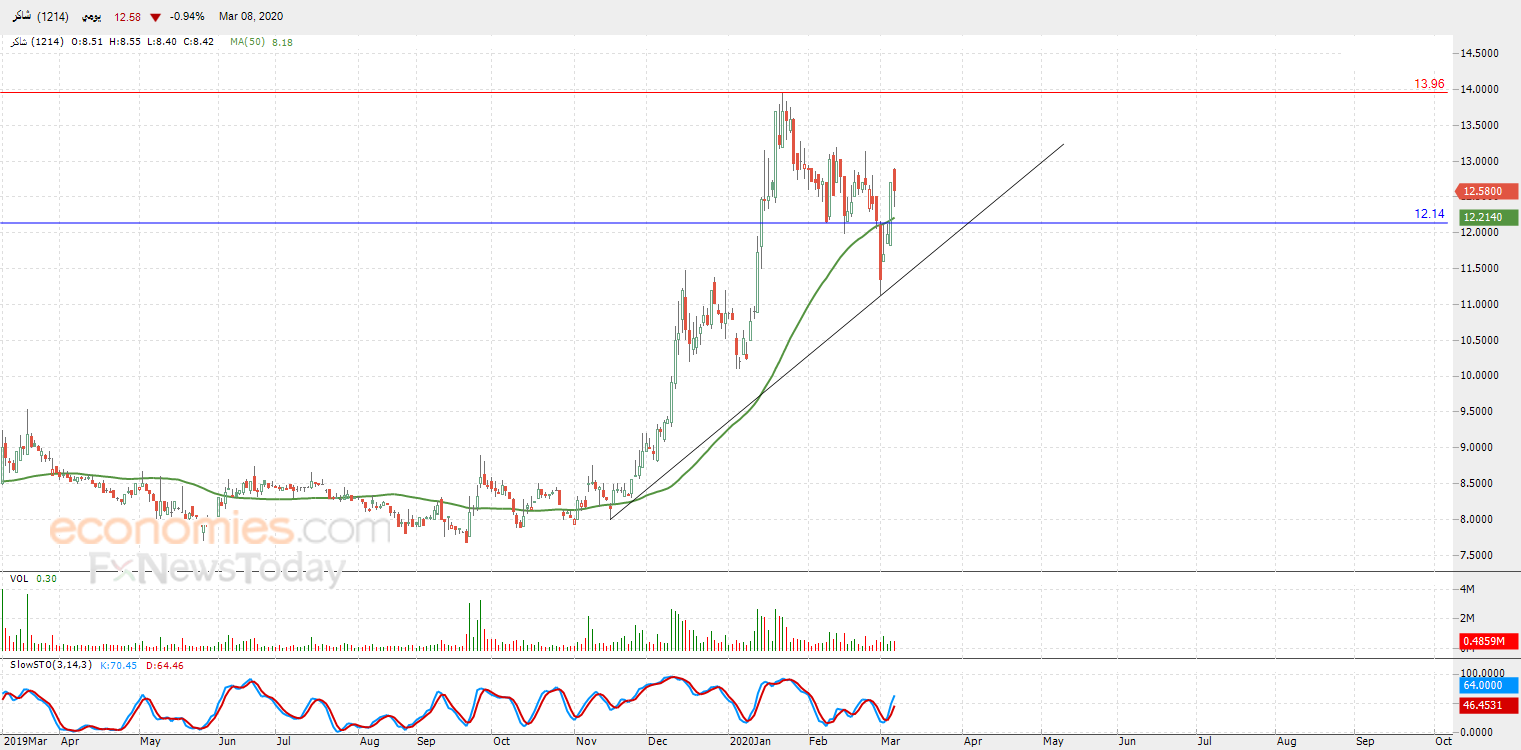Screen dimensions: 1521x750
Task: Click the FxNewsToday watermark logo
Action: 216,569
